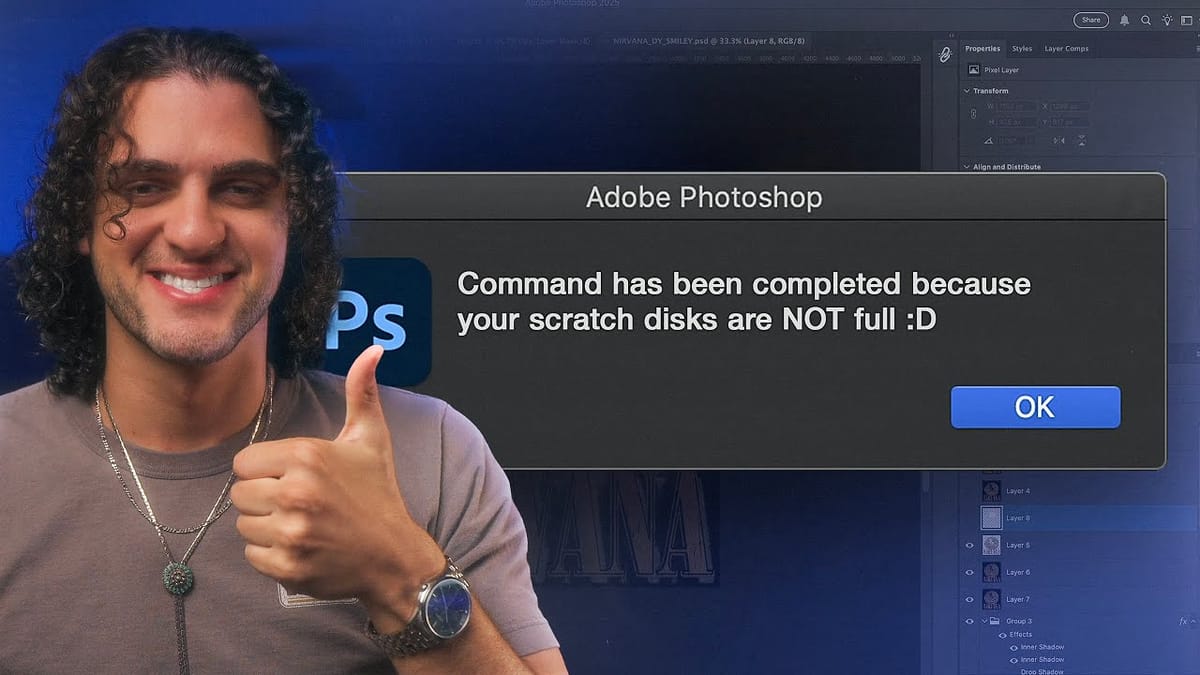Click the OK button in the dialog
1200x675 pixels.
(x=1035, y=407)
